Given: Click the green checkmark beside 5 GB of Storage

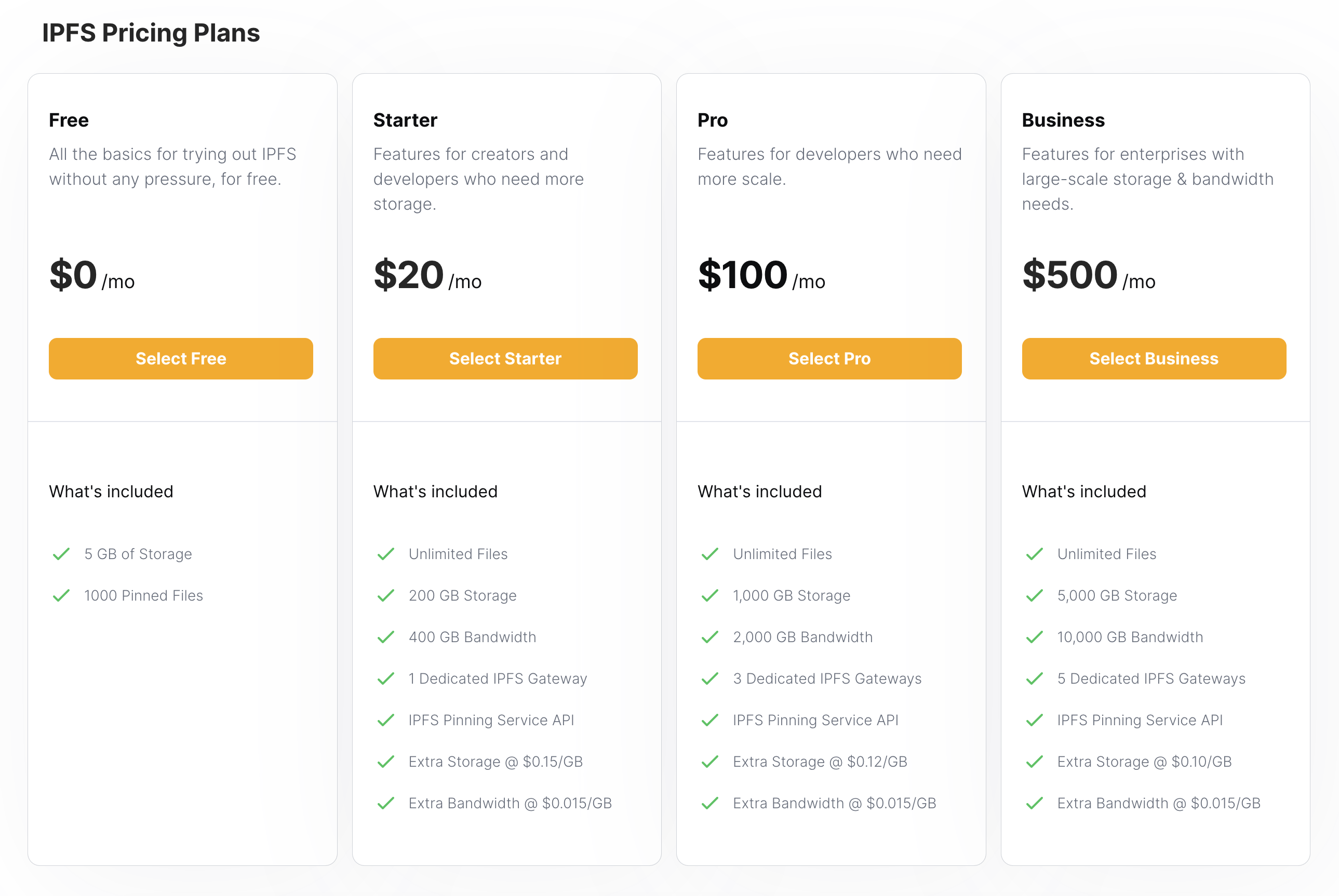Looking at the screenshot, I should [x=61, y=554].
